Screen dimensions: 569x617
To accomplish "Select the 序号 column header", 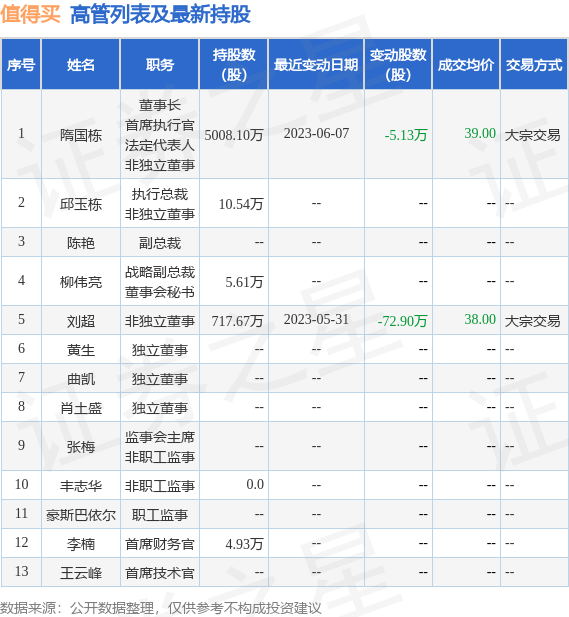I will [x=21, y=65].
